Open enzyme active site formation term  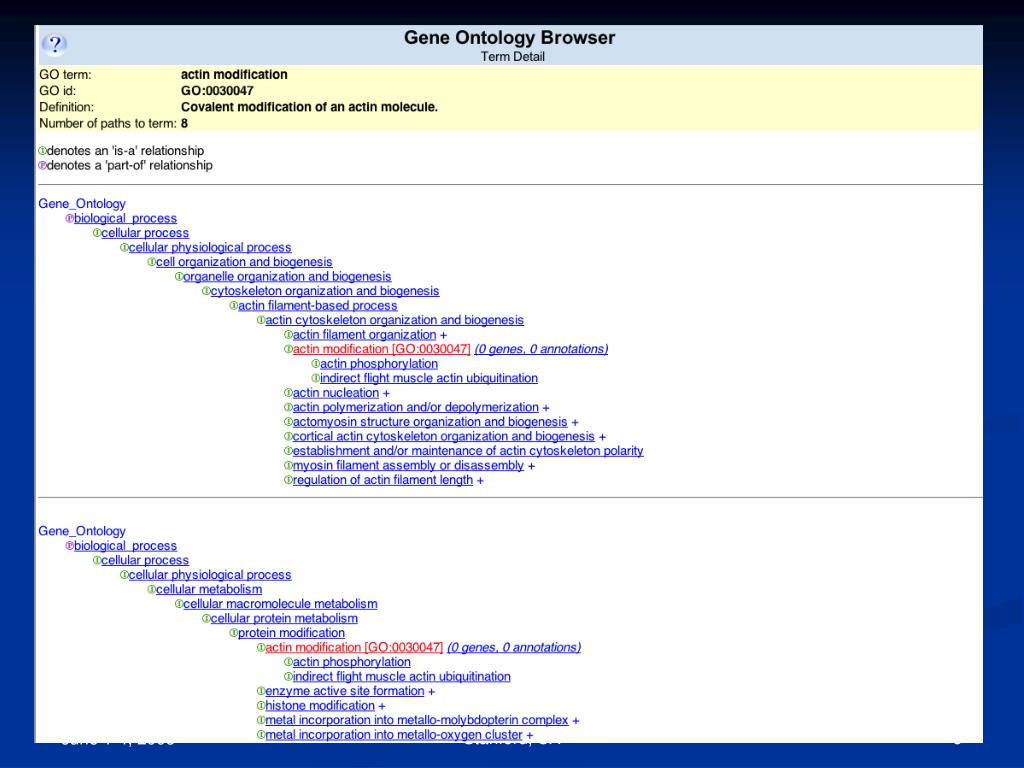345,691
